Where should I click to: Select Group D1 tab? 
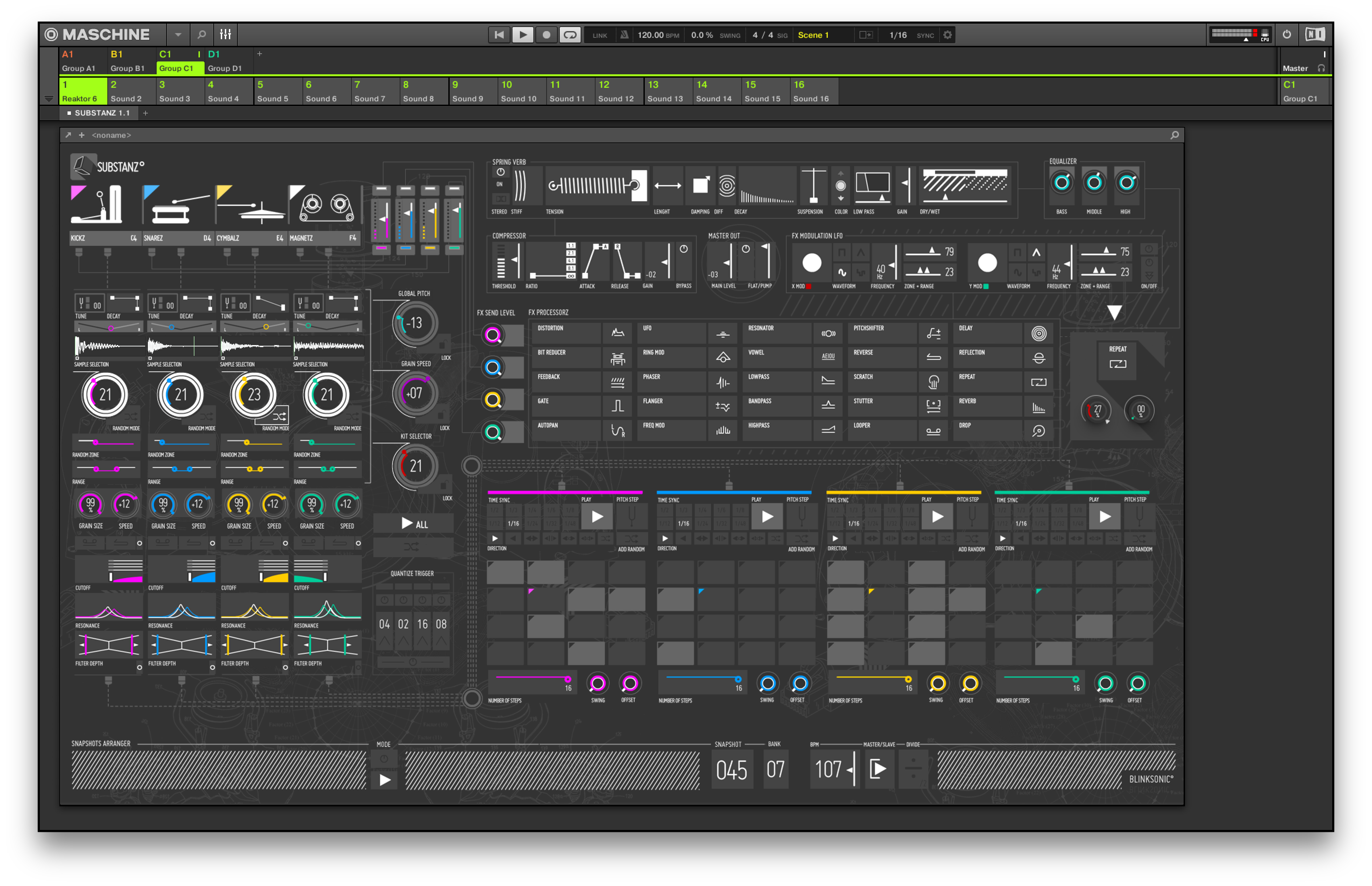coord(228,61)
